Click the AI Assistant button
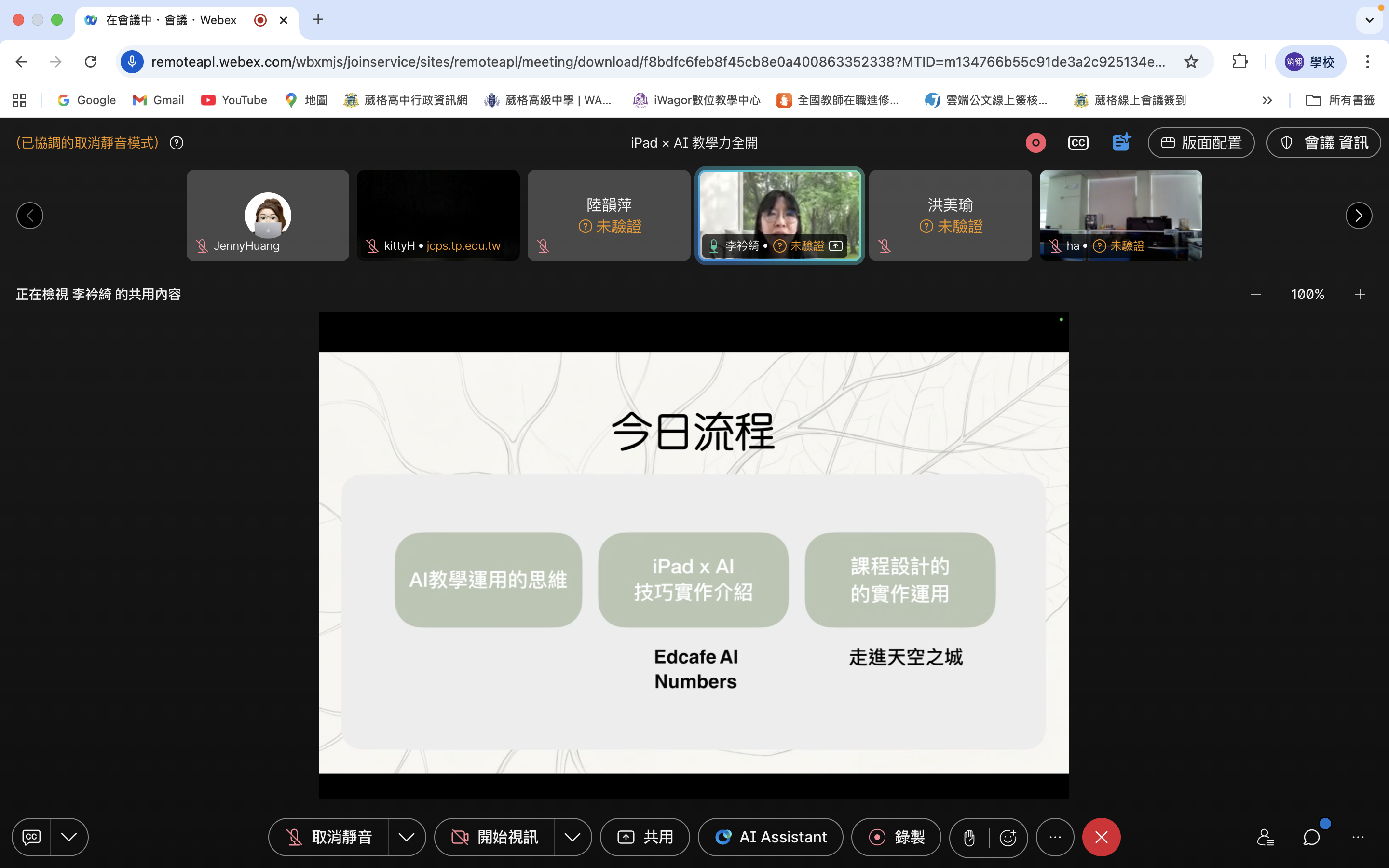The image size is (1389, 868). click(770, 837)
